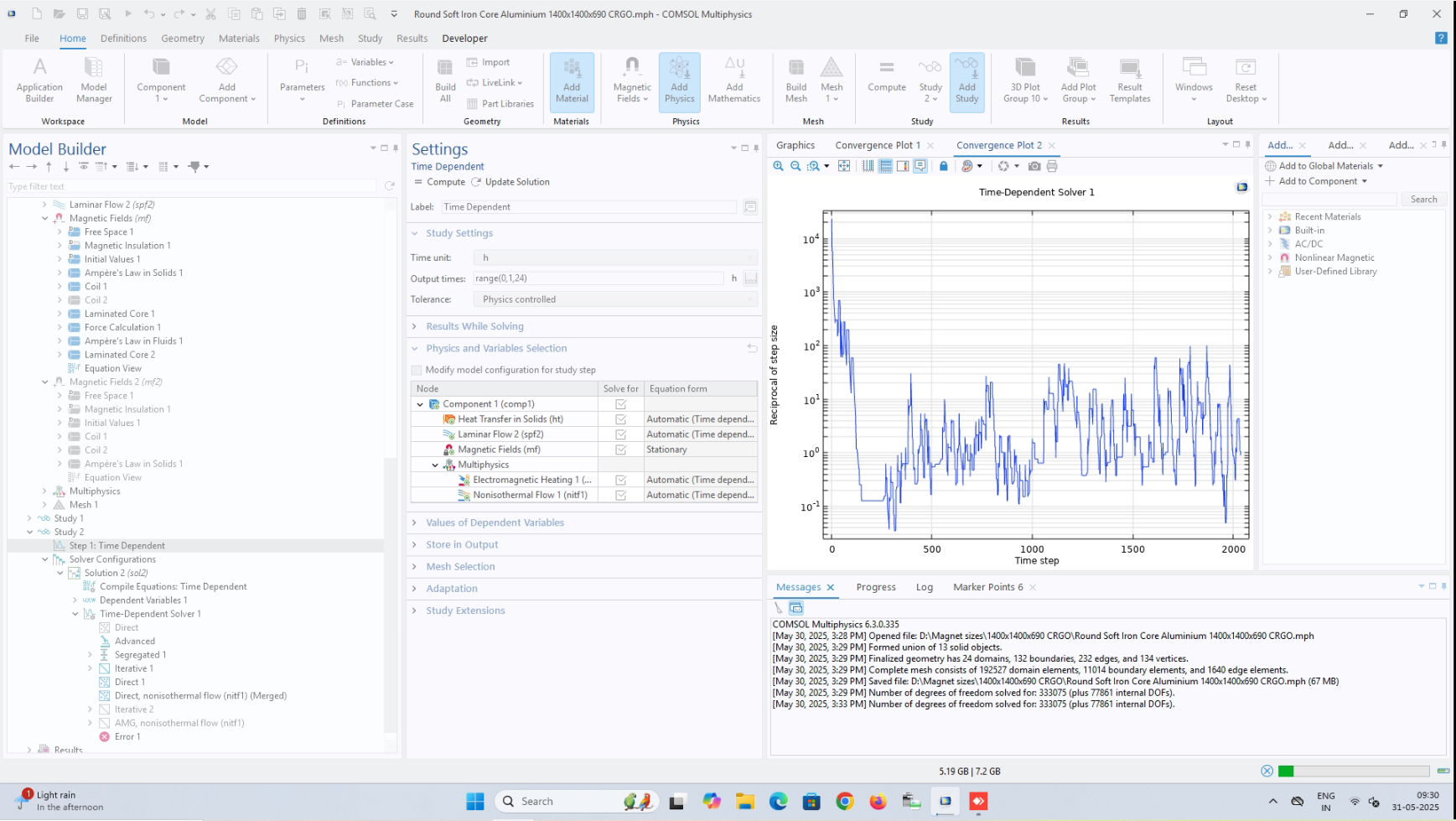Click the Add Material ribbon icon
Viewport: 1456px width, 821px height.
572,81
